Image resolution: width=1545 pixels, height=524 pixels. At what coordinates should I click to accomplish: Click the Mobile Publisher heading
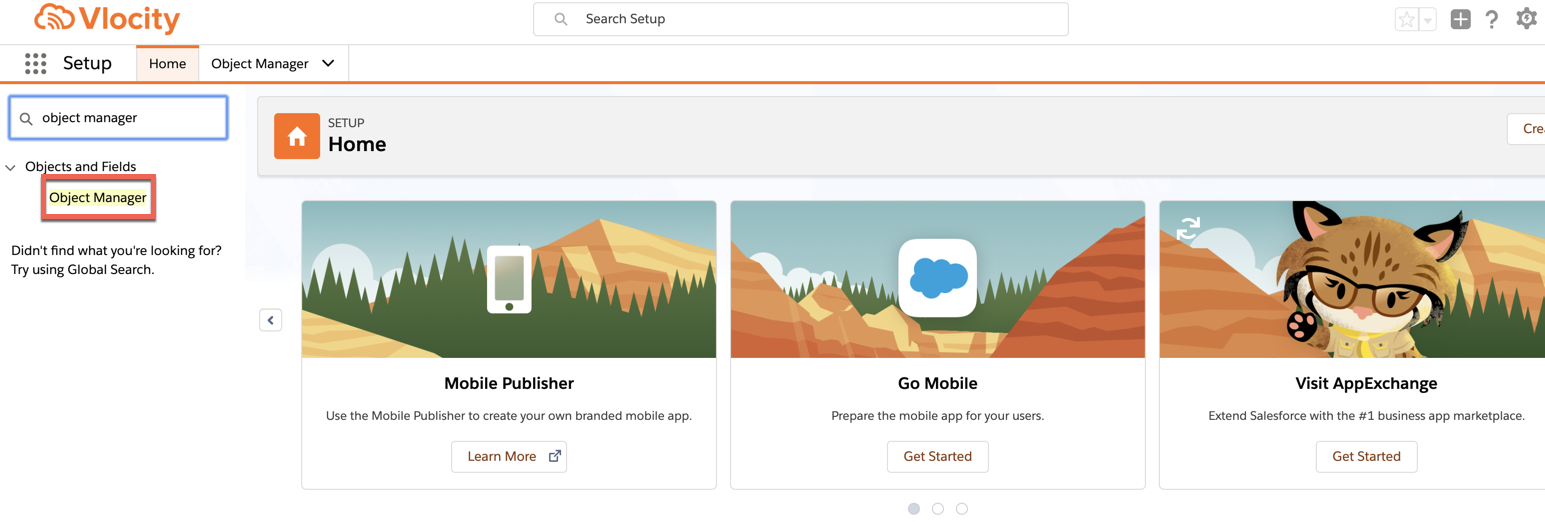509,383
